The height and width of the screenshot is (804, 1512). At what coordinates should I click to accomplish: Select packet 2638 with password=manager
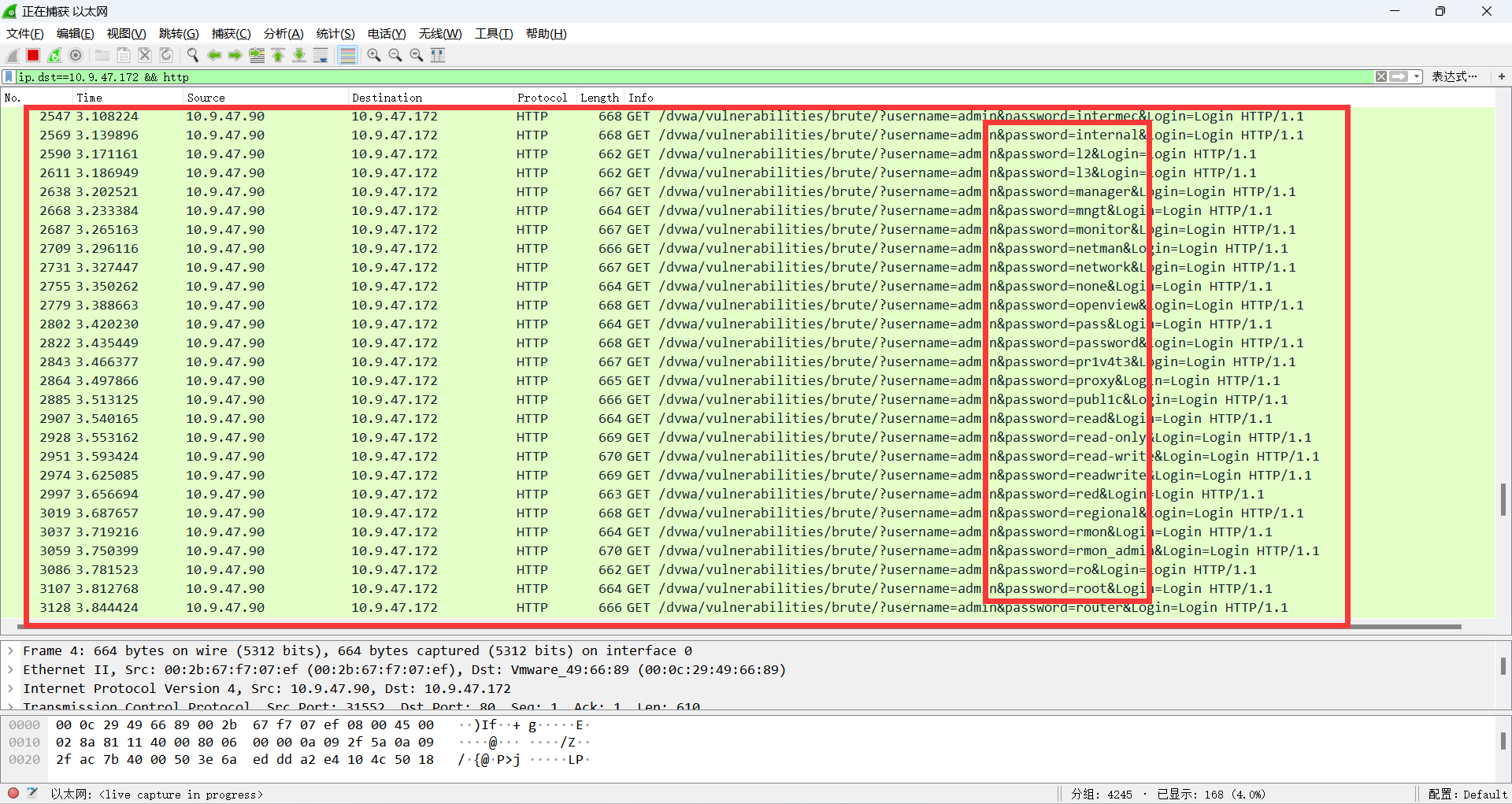click(748, 192)
